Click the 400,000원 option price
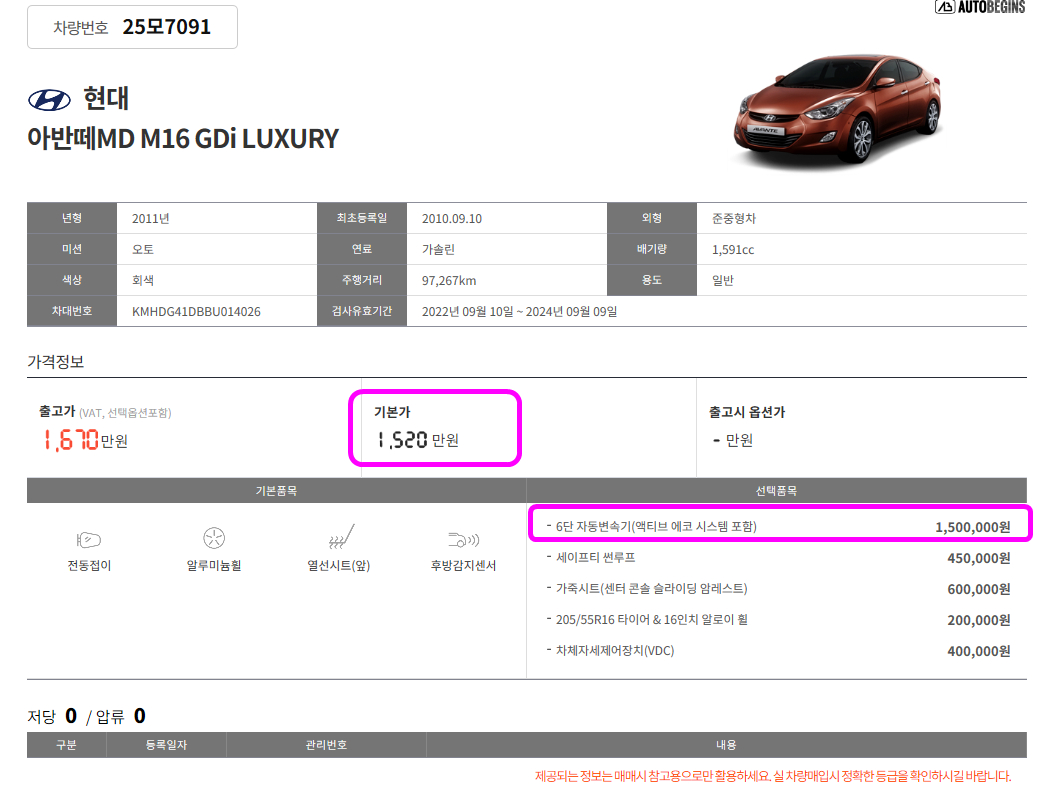Screen dimensions: 1039x811 pos(979,652)
